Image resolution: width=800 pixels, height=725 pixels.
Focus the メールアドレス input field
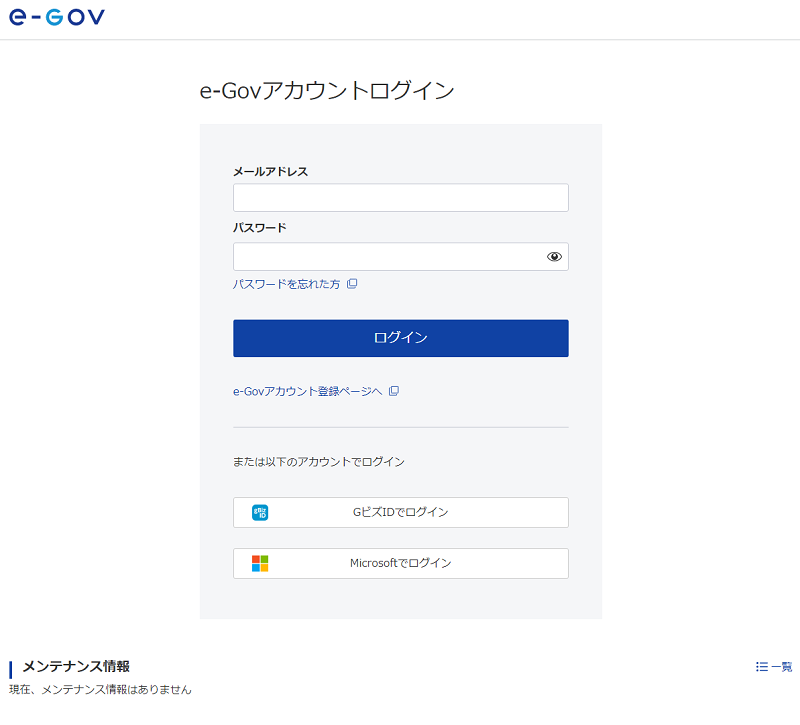click(x=400, y=198)
